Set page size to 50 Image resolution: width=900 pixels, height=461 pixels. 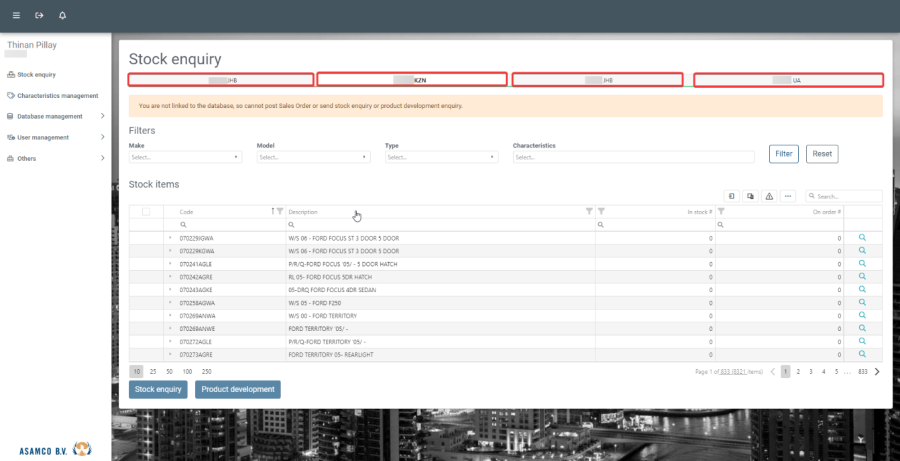169,371
